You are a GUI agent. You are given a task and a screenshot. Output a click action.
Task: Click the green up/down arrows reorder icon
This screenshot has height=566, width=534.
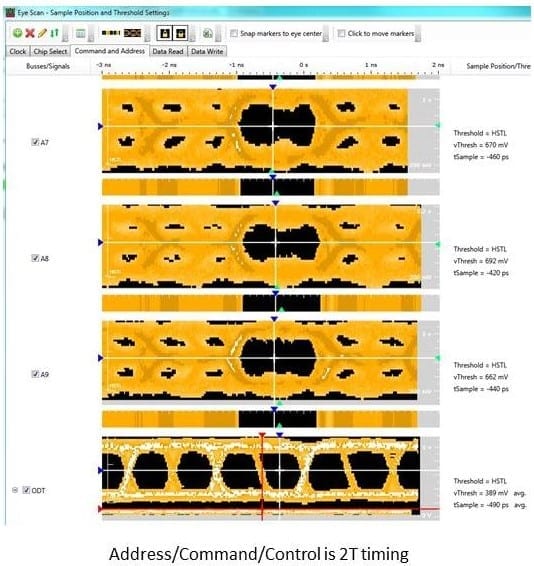(x=55, y=33)
